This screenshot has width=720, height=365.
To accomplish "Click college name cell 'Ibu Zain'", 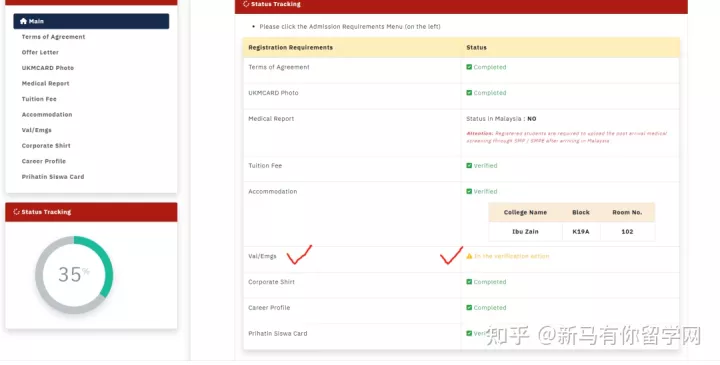I will 525,232.
